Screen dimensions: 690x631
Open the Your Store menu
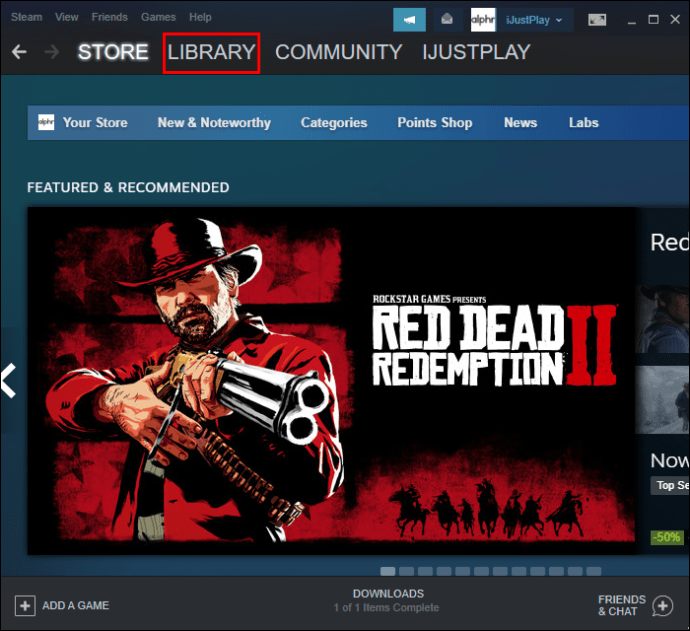tap(95, 122)
